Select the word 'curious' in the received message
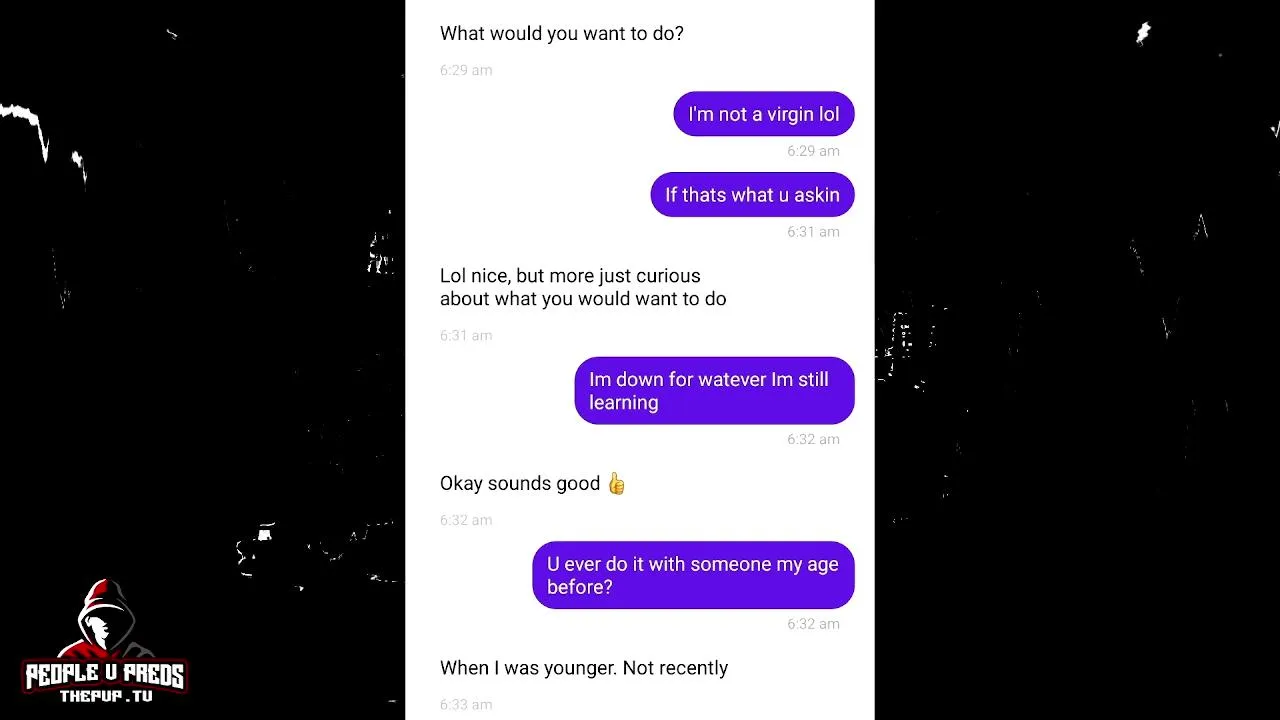 coord(668,276)
